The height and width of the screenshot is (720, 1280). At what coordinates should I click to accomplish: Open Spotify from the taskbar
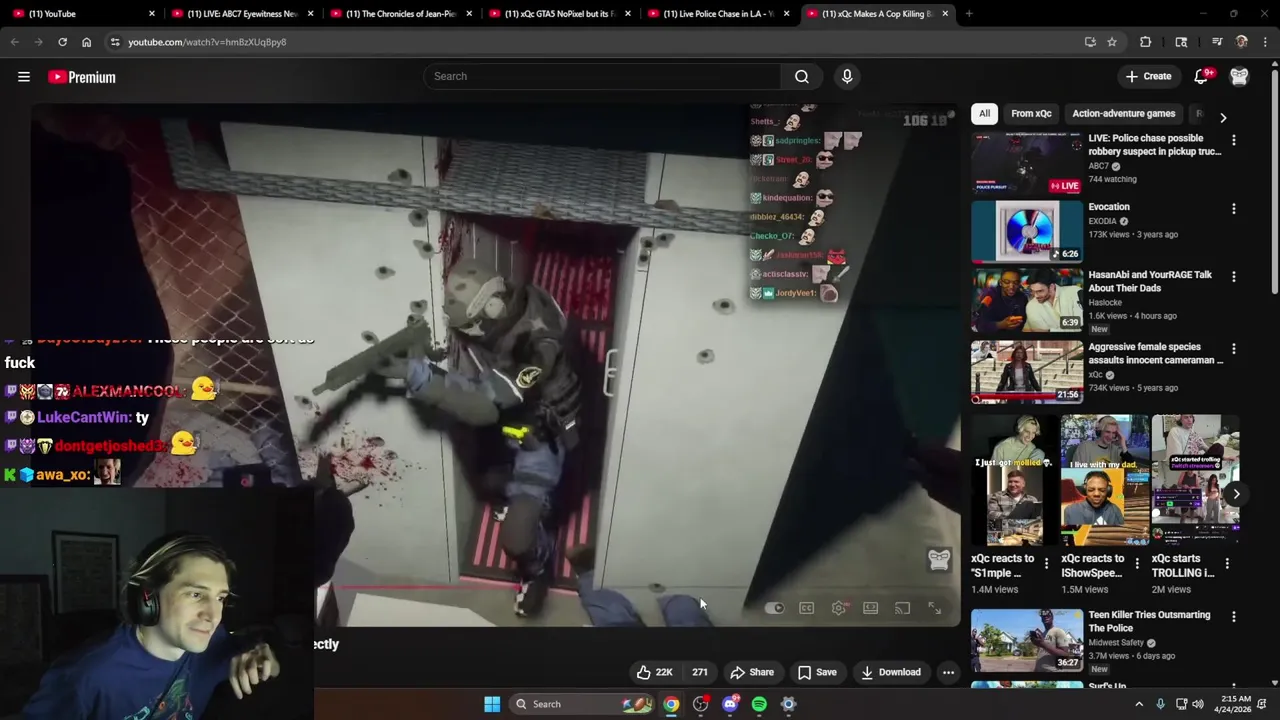click(759, 704)
